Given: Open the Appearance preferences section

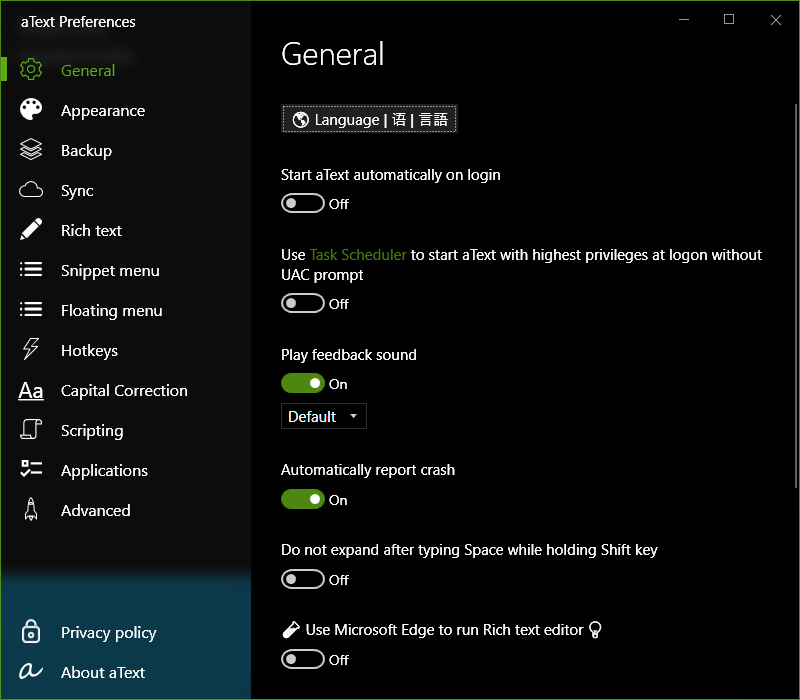Looking at the screenshot, I should pos(103,111).
